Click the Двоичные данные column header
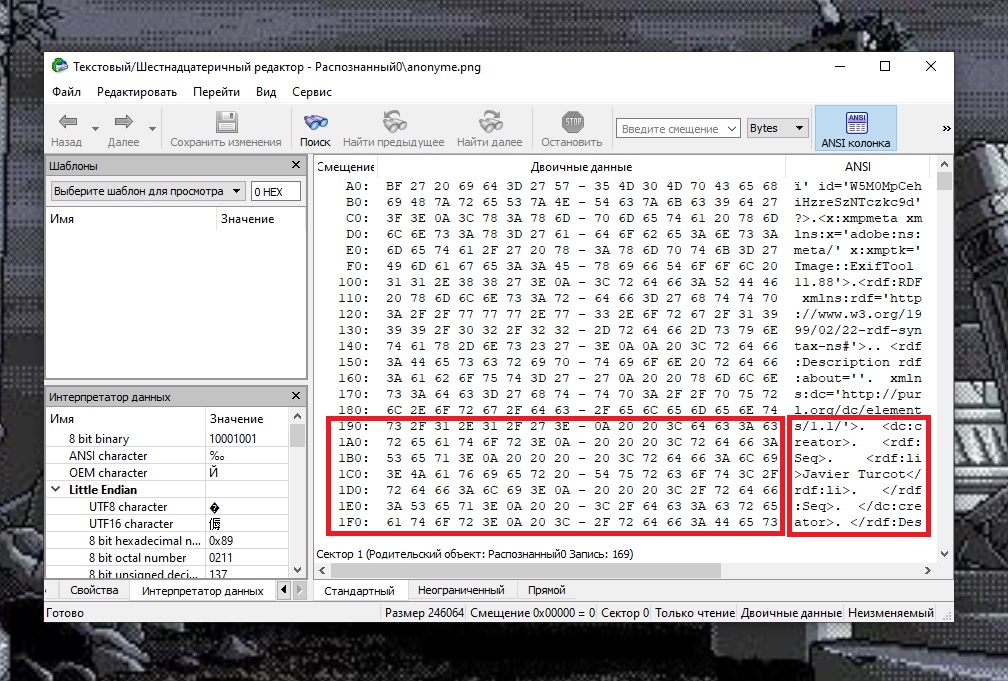The height and width of the screenshot is (681, 1008). 581,167
